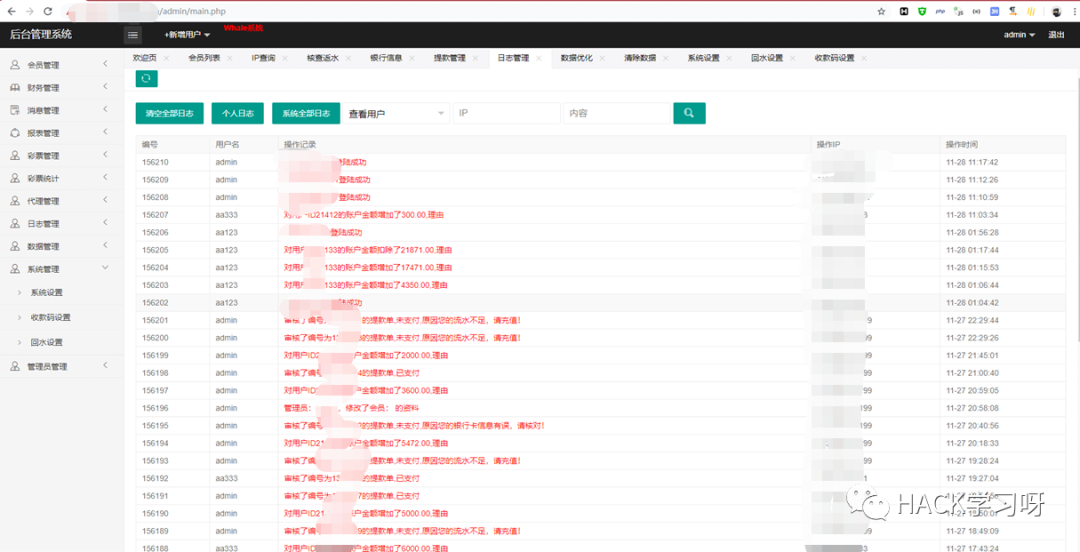Switch to the 系统设置 tab

[703, 59]
